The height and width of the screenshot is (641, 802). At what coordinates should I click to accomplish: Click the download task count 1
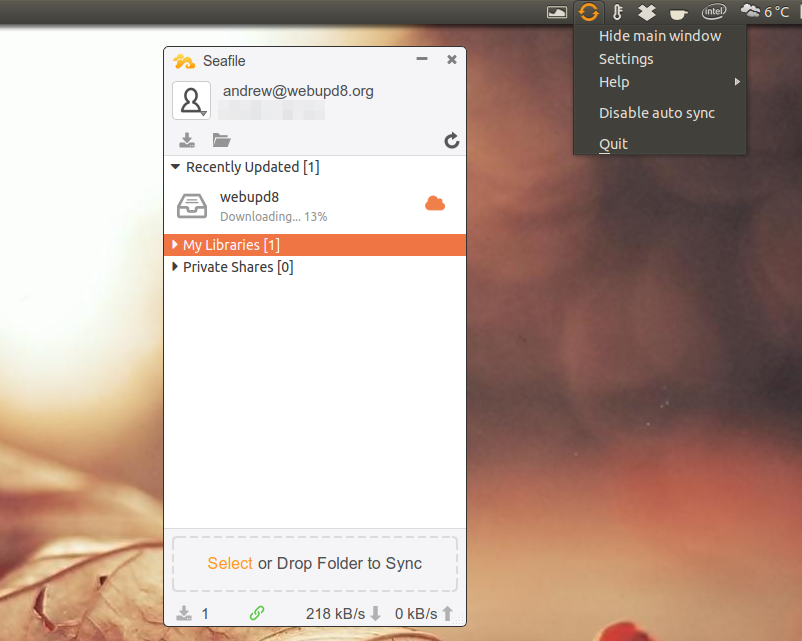[205, 613]
